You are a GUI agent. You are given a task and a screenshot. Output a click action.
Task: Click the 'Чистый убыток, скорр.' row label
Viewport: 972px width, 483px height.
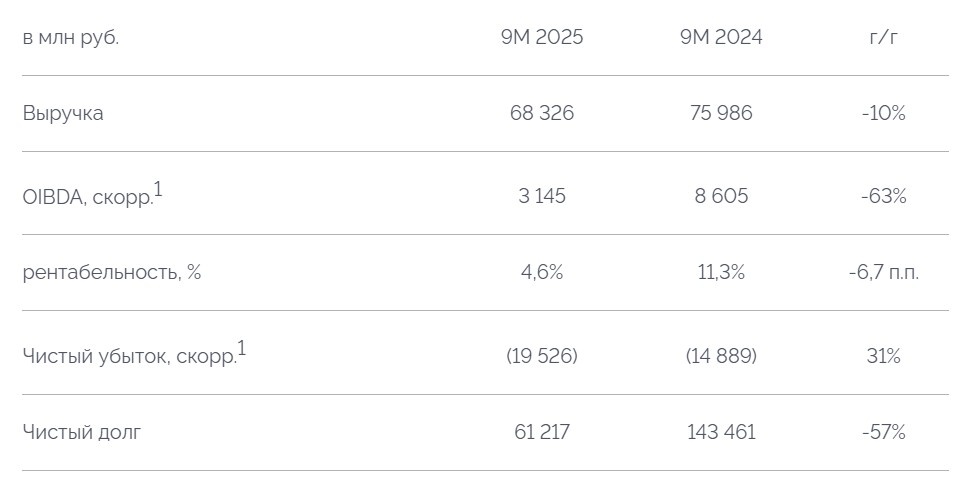[129, 356]
